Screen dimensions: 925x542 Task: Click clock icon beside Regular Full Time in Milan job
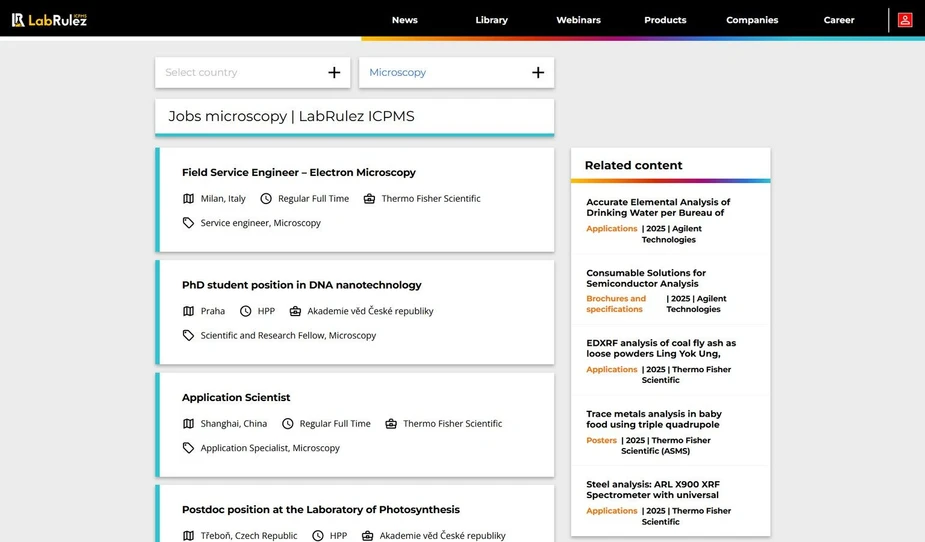click(x=266, y=199)
